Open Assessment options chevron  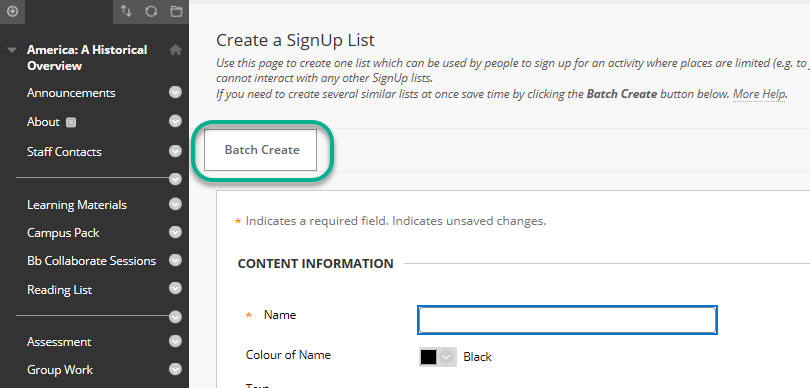pos(176,342)
